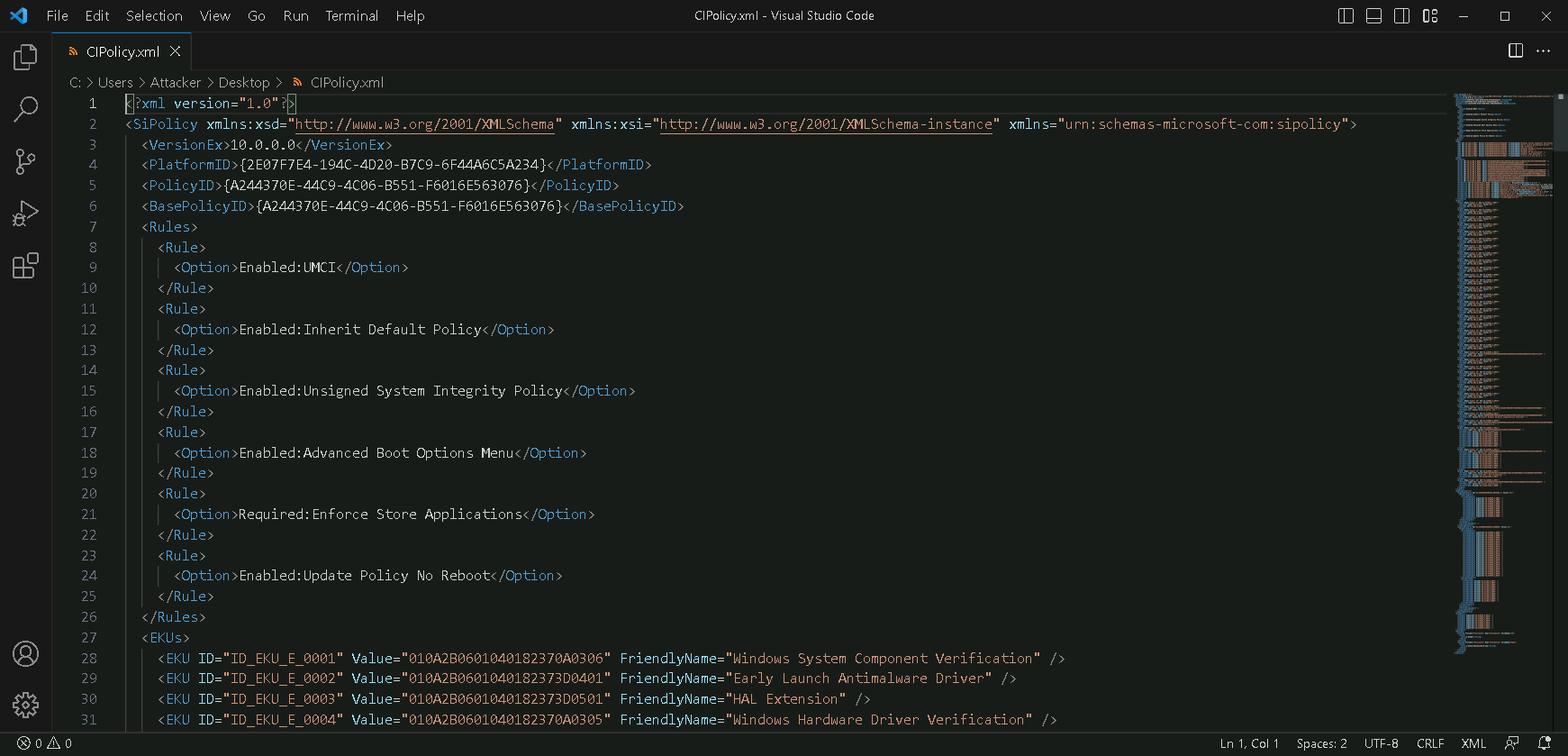This screenshot has width=1568, height=756.
Task: Open the Explorer view in activity bar
Action: point(25,58)
